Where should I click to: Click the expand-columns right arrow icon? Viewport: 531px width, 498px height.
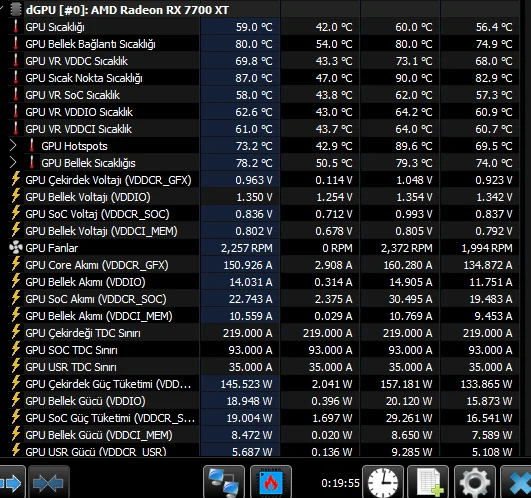(x=11, y=482)
